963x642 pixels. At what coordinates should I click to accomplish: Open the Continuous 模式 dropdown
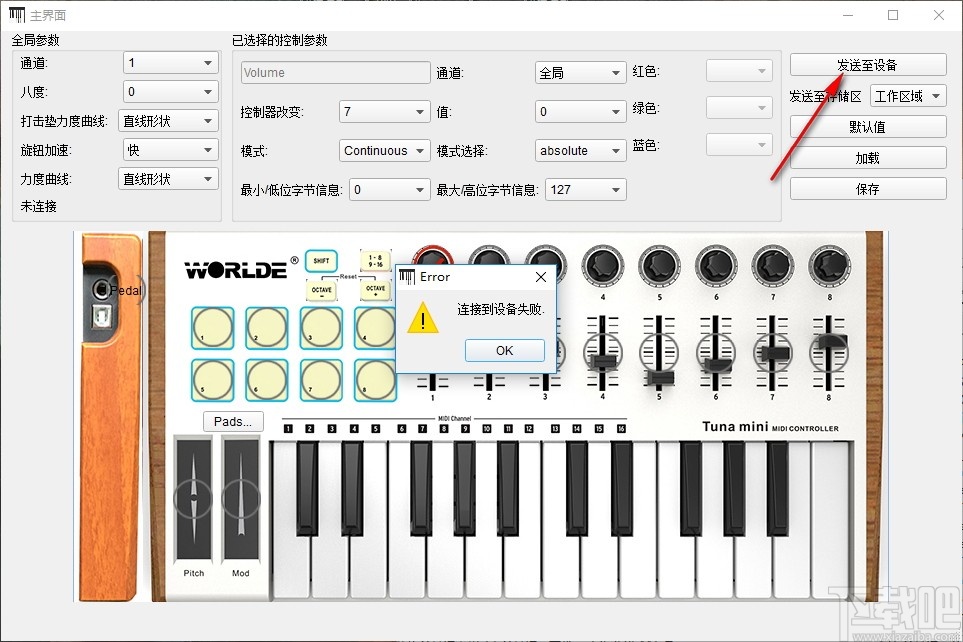click(384, 150)
